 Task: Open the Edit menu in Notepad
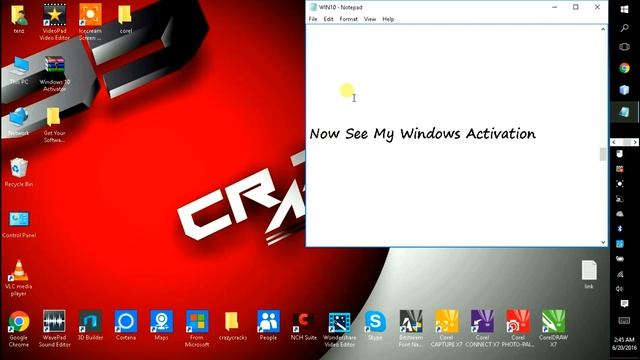tap(329, 19)
